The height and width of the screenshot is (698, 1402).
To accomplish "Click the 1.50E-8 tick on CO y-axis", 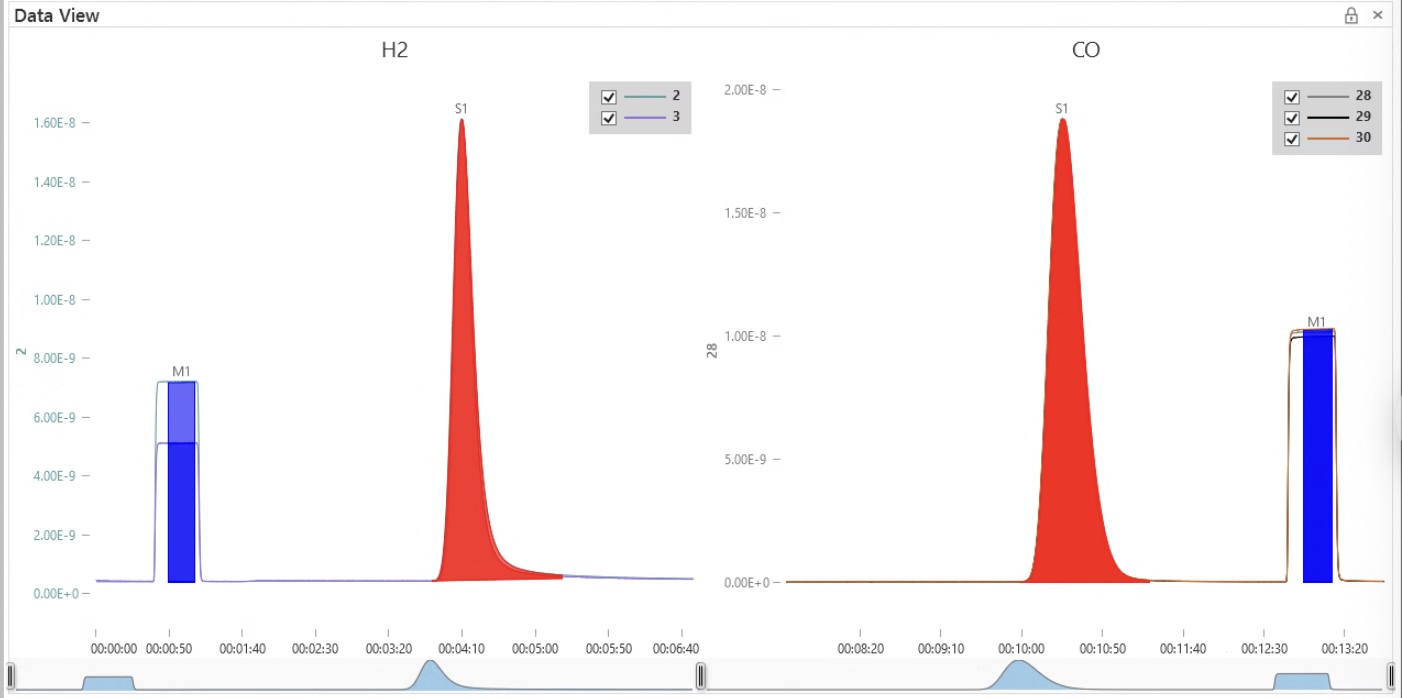I will coord(743,213).
